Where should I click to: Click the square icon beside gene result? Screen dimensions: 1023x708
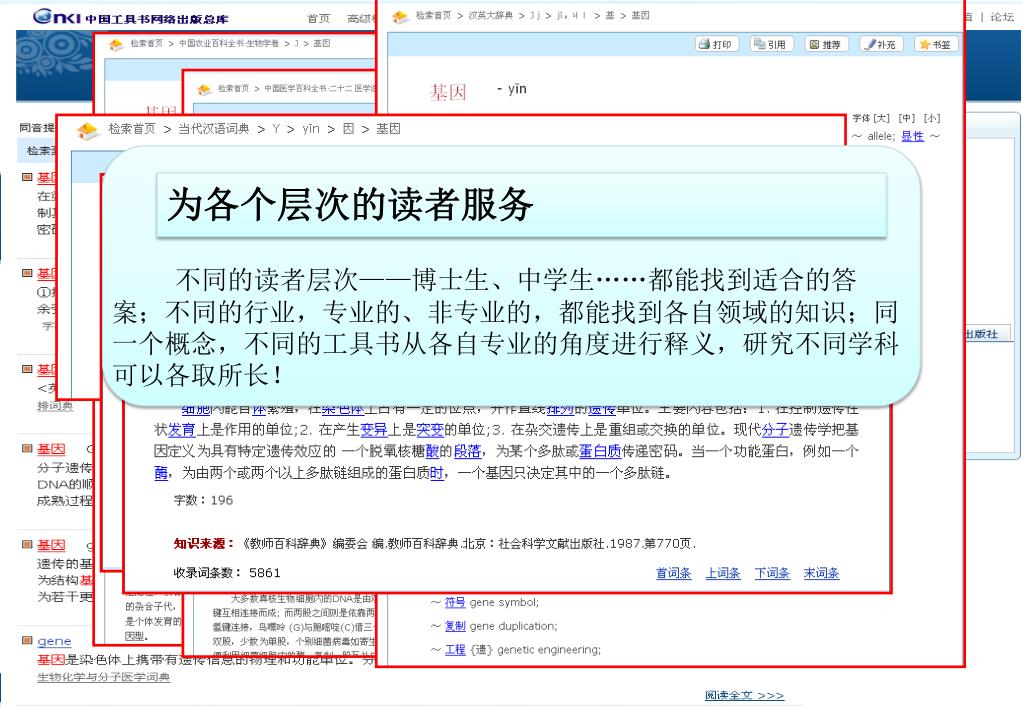tap(27, 641)
